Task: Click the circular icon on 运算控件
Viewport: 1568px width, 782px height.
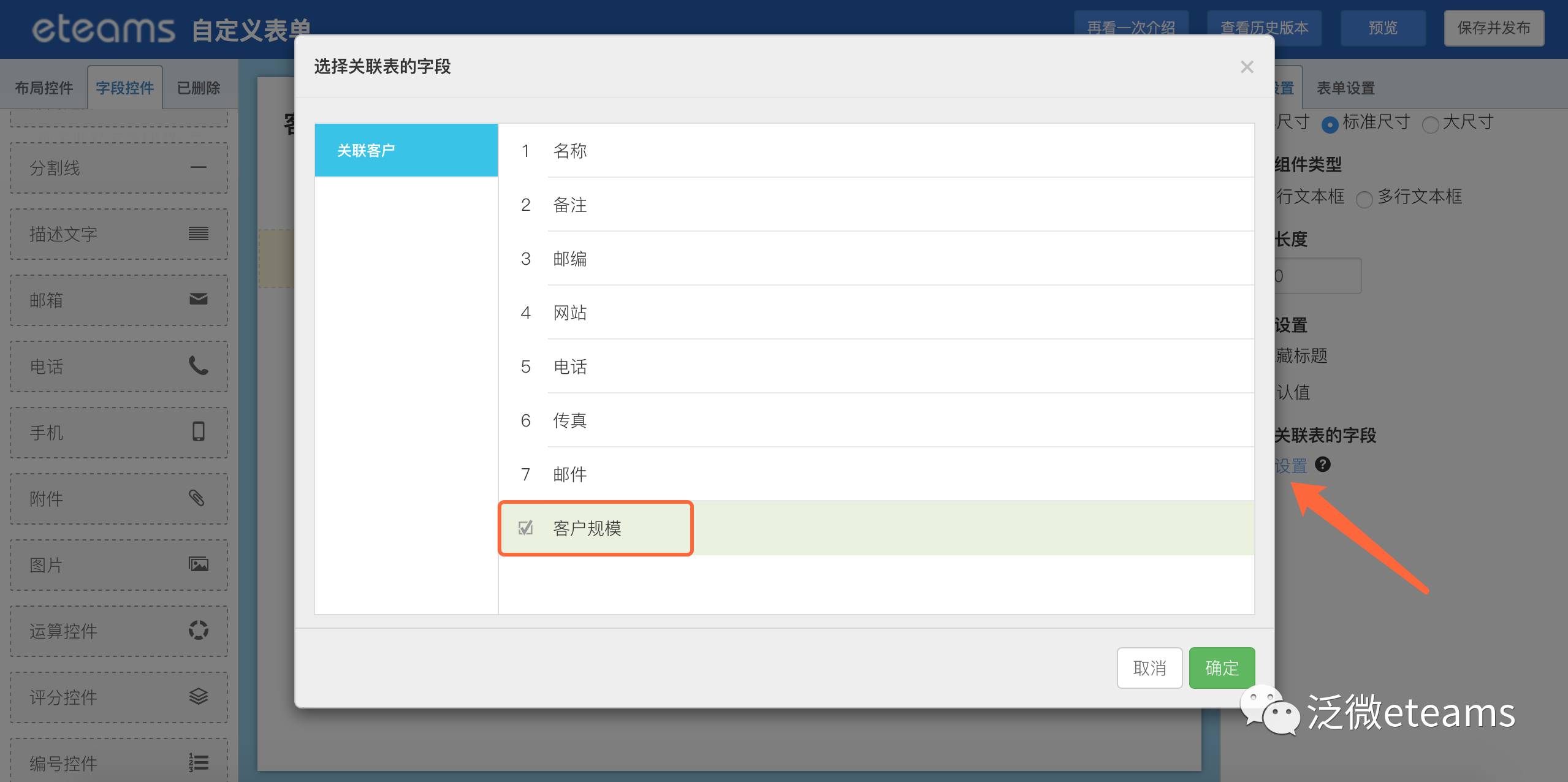Action: (198, 630)
